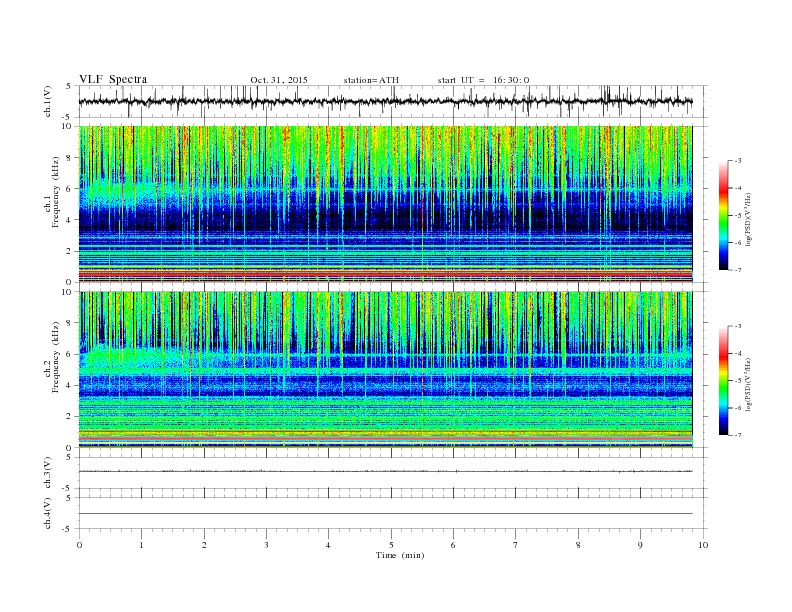Click the ch.4 flat voltage trace line

(x=385, y=514)
